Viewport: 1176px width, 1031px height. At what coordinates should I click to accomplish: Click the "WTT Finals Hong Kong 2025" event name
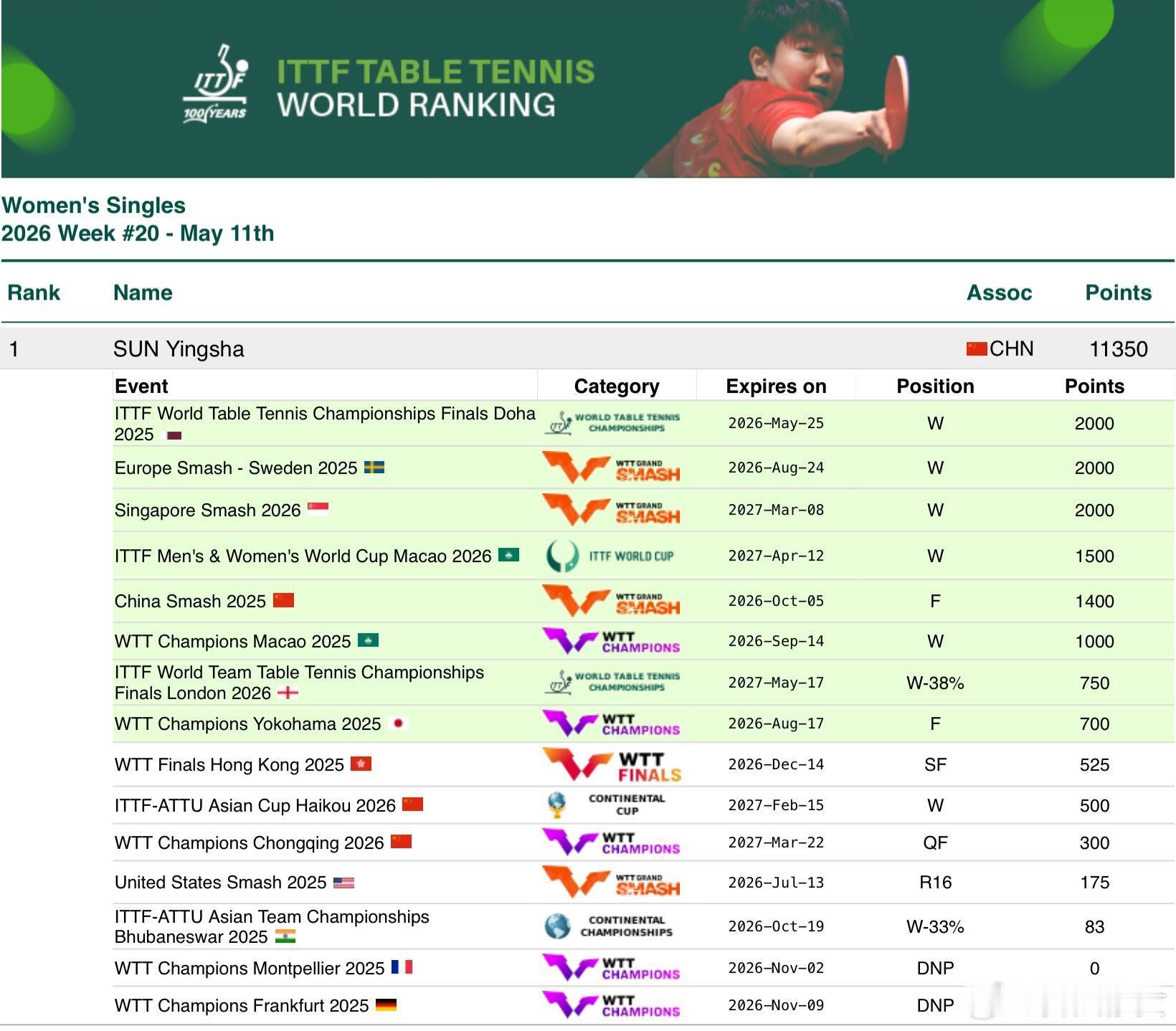[x=229, y=764]
